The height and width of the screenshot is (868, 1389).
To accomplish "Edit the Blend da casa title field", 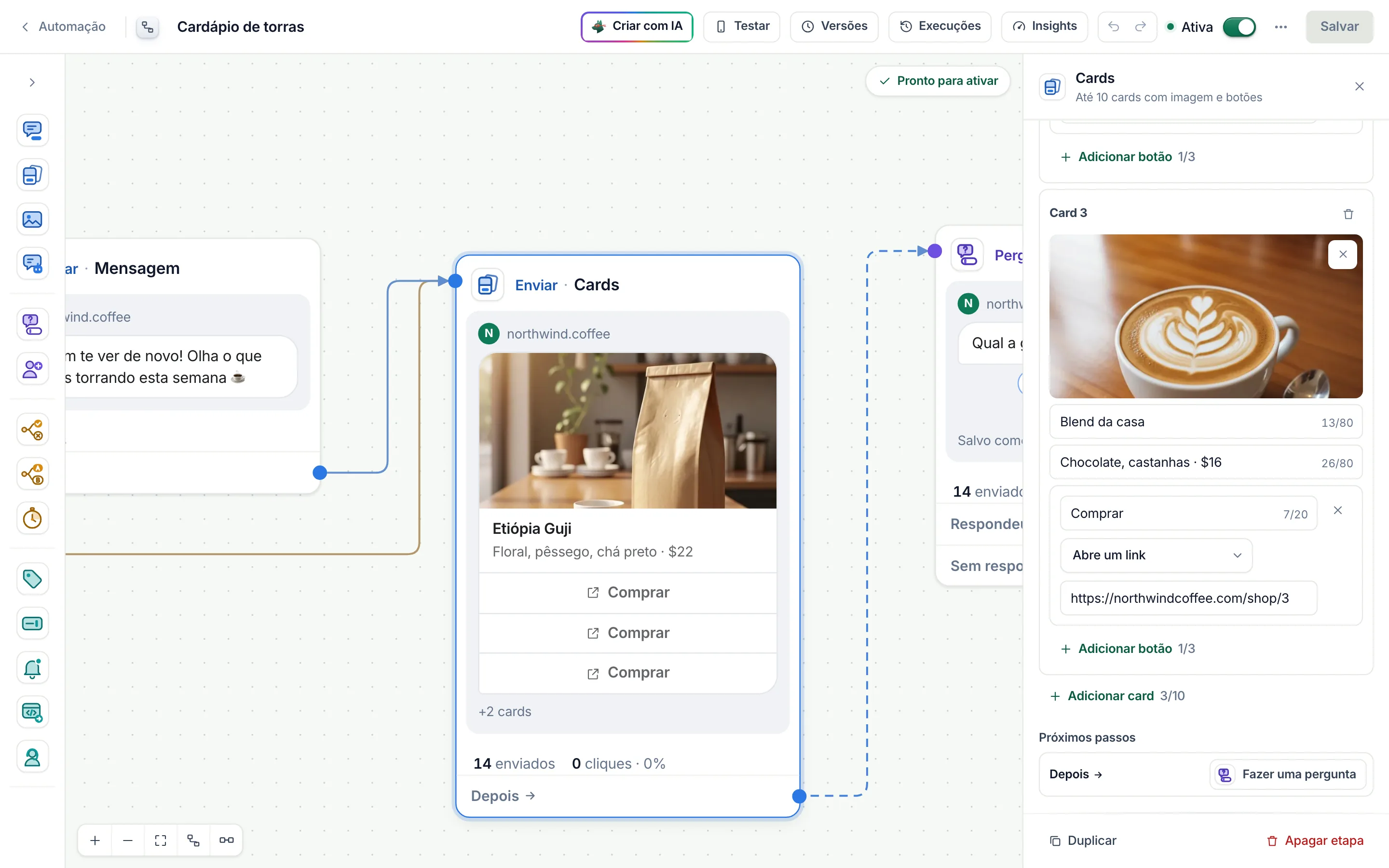I will (1205, 422).
